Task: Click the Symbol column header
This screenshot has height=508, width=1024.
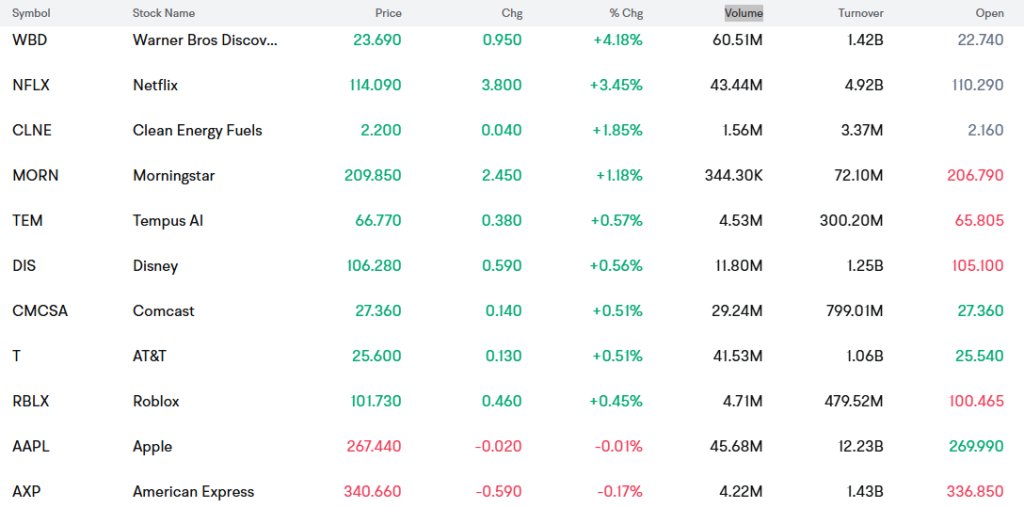Action: 31,13
